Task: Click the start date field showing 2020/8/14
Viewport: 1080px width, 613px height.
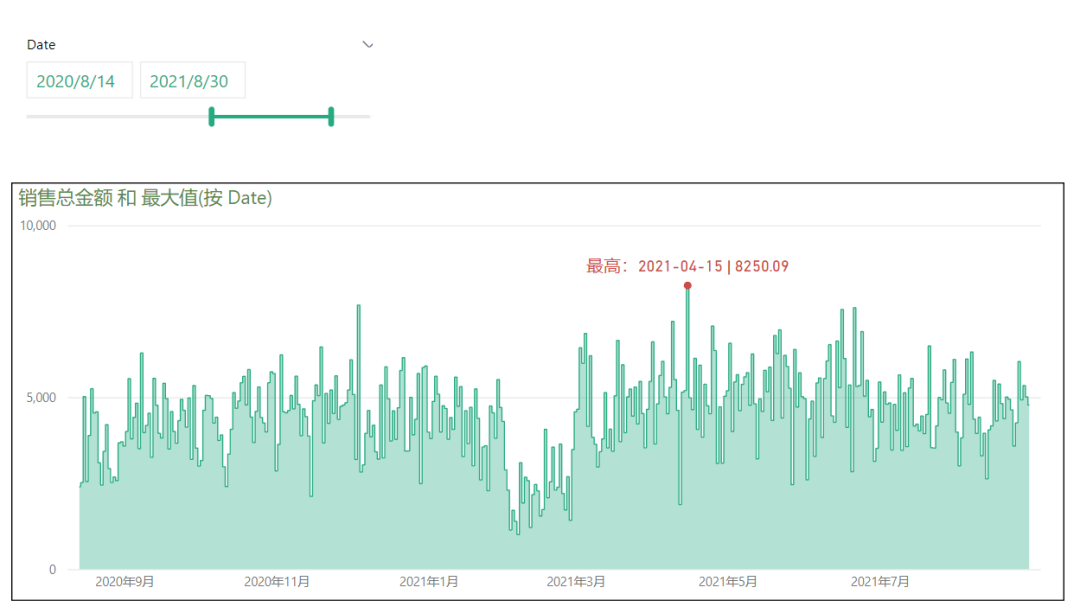Action: tap(79, 80)
